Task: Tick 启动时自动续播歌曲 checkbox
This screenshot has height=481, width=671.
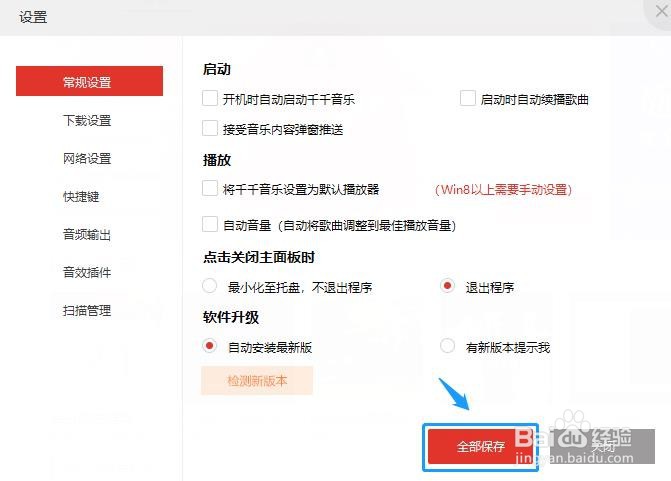Action: pyautogui.click(x=468, y=98)
